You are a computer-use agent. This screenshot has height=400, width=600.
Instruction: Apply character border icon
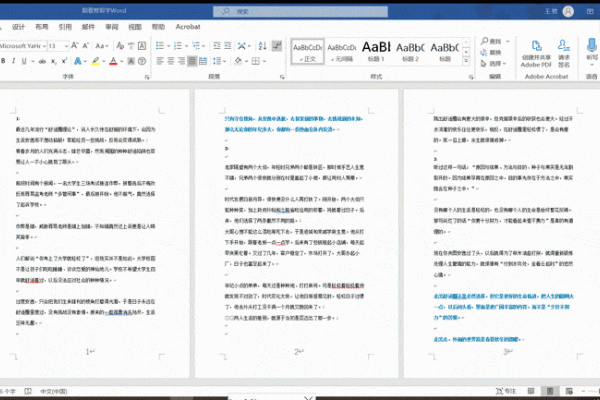[142, 46]
